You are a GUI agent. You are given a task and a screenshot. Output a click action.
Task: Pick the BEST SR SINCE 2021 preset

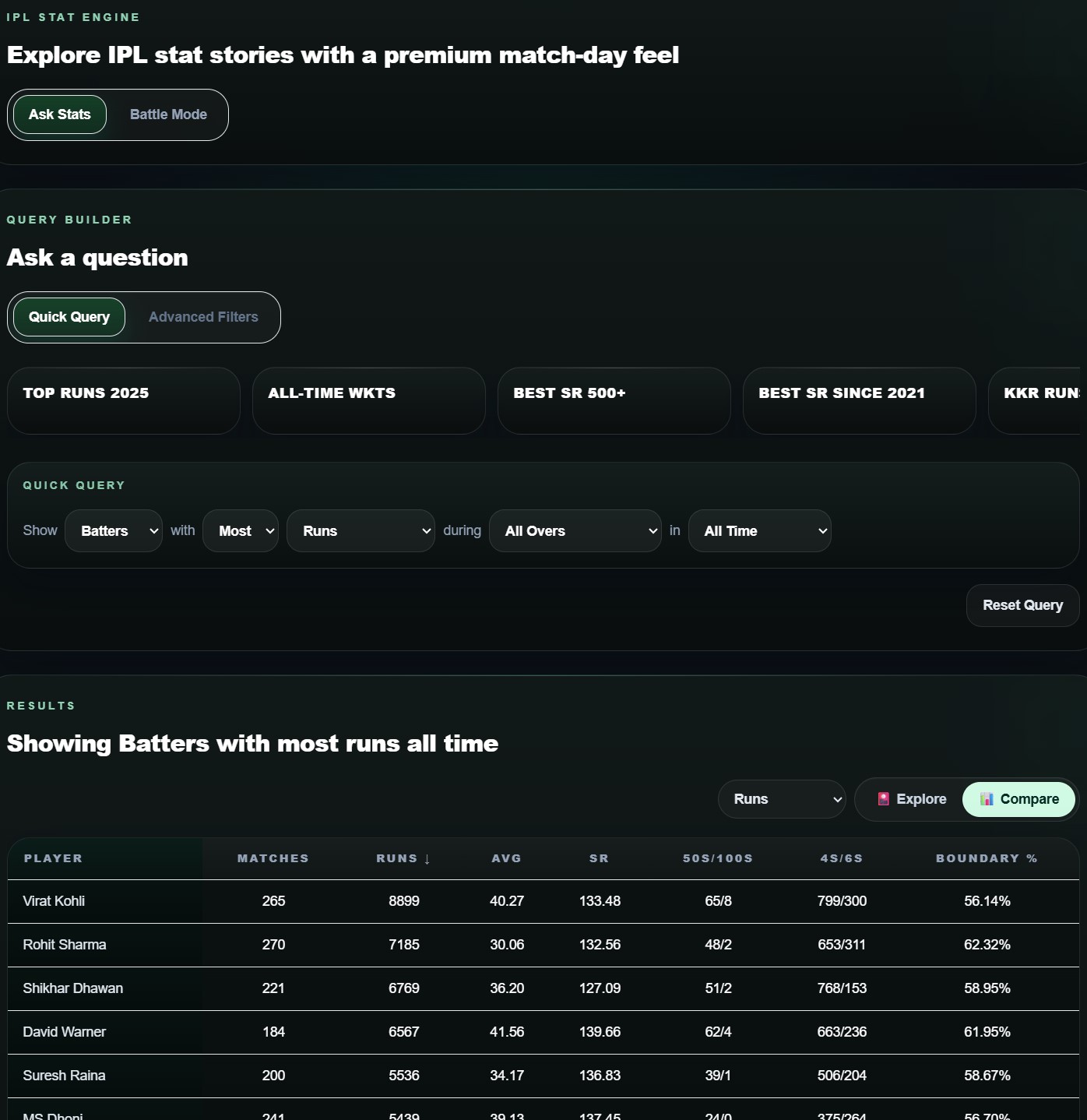[859, 400]
